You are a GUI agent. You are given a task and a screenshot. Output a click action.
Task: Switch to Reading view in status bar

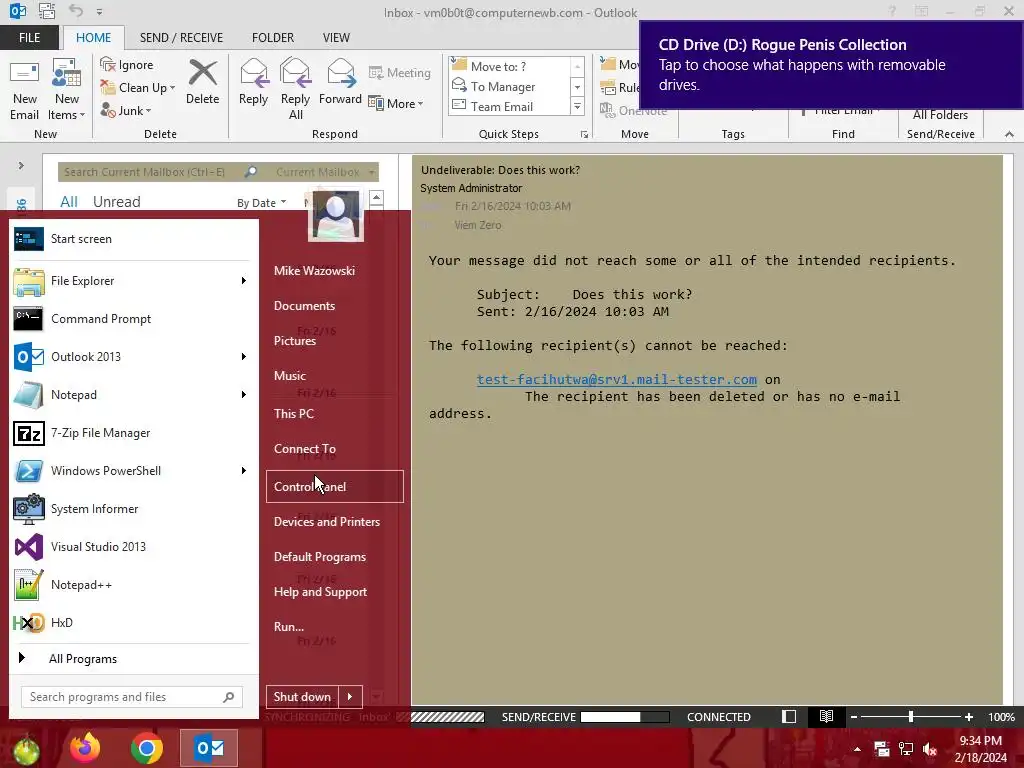tap(826, 716)
